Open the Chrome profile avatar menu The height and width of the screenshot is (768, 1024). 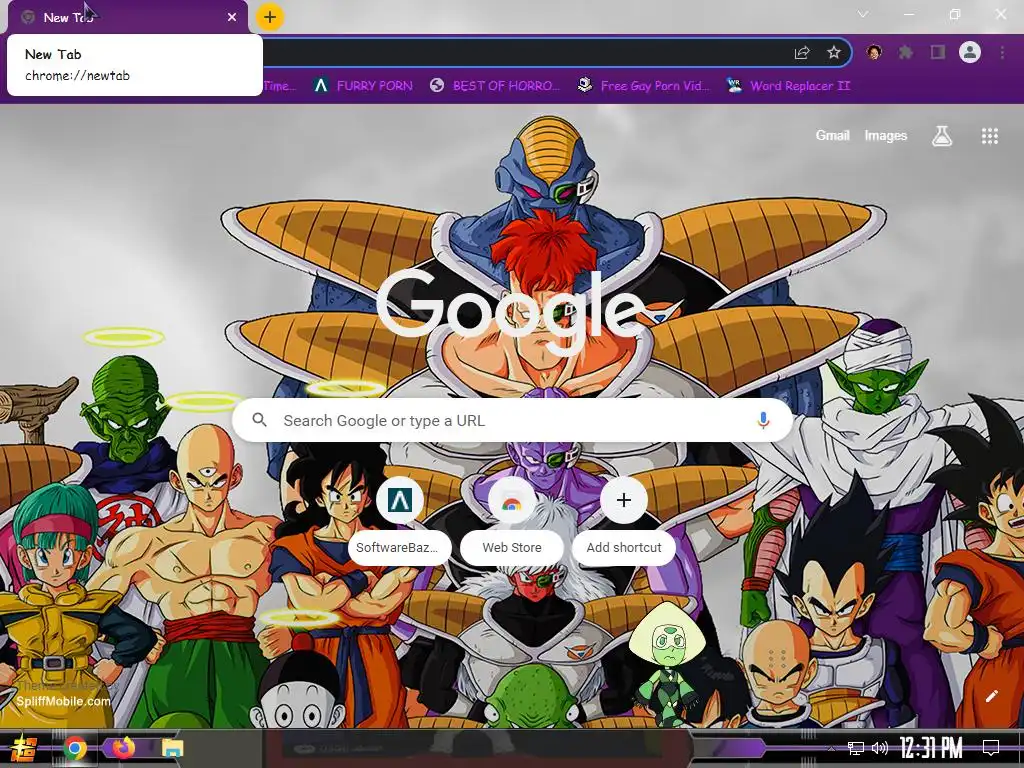click(x=970, y=52)
